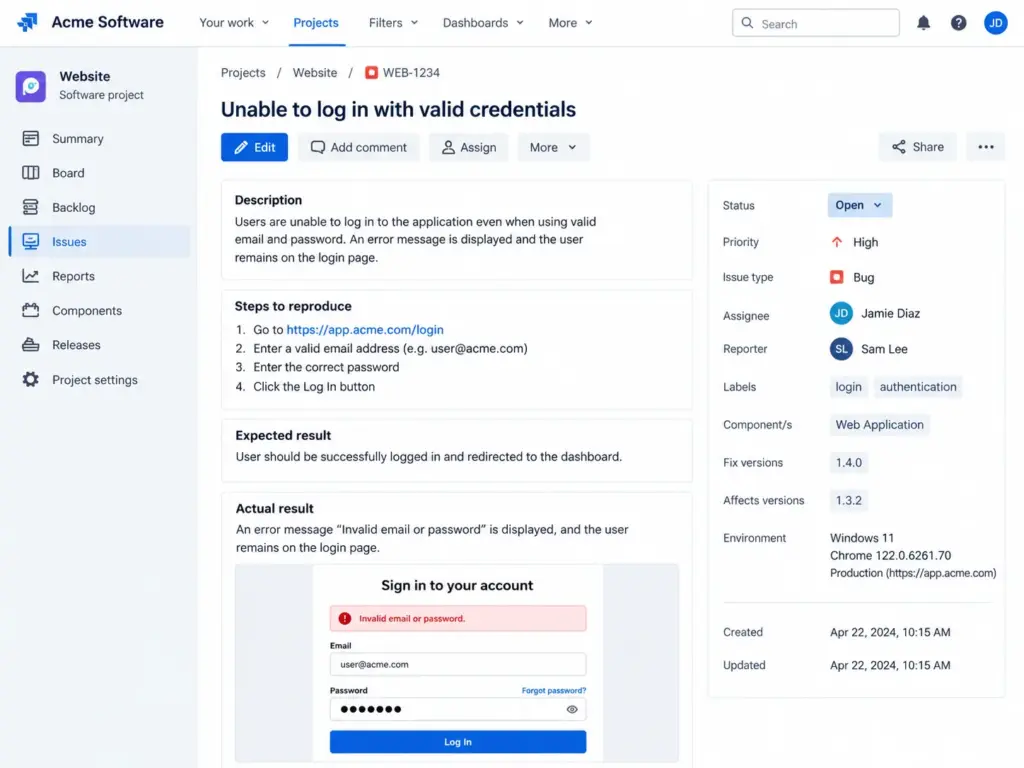1024x768 pixels.
Task: Click the Summary sidebar icon
Action: click(31, 138)
